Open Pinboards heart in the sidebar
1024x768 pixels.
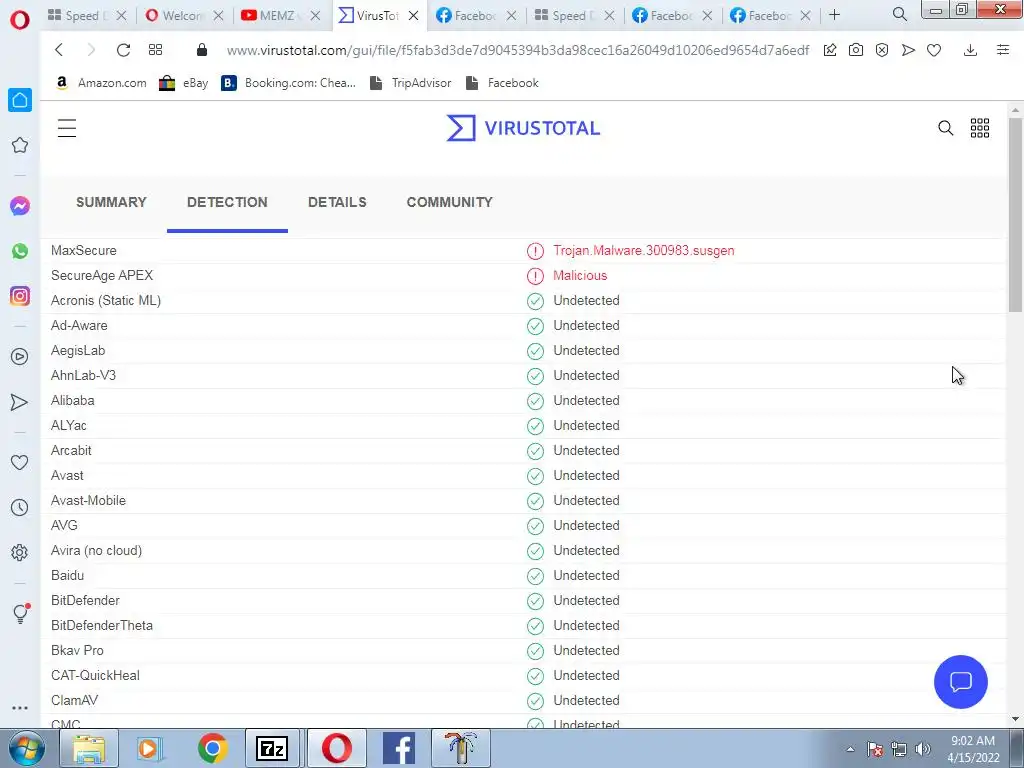(x=20, y=462)
